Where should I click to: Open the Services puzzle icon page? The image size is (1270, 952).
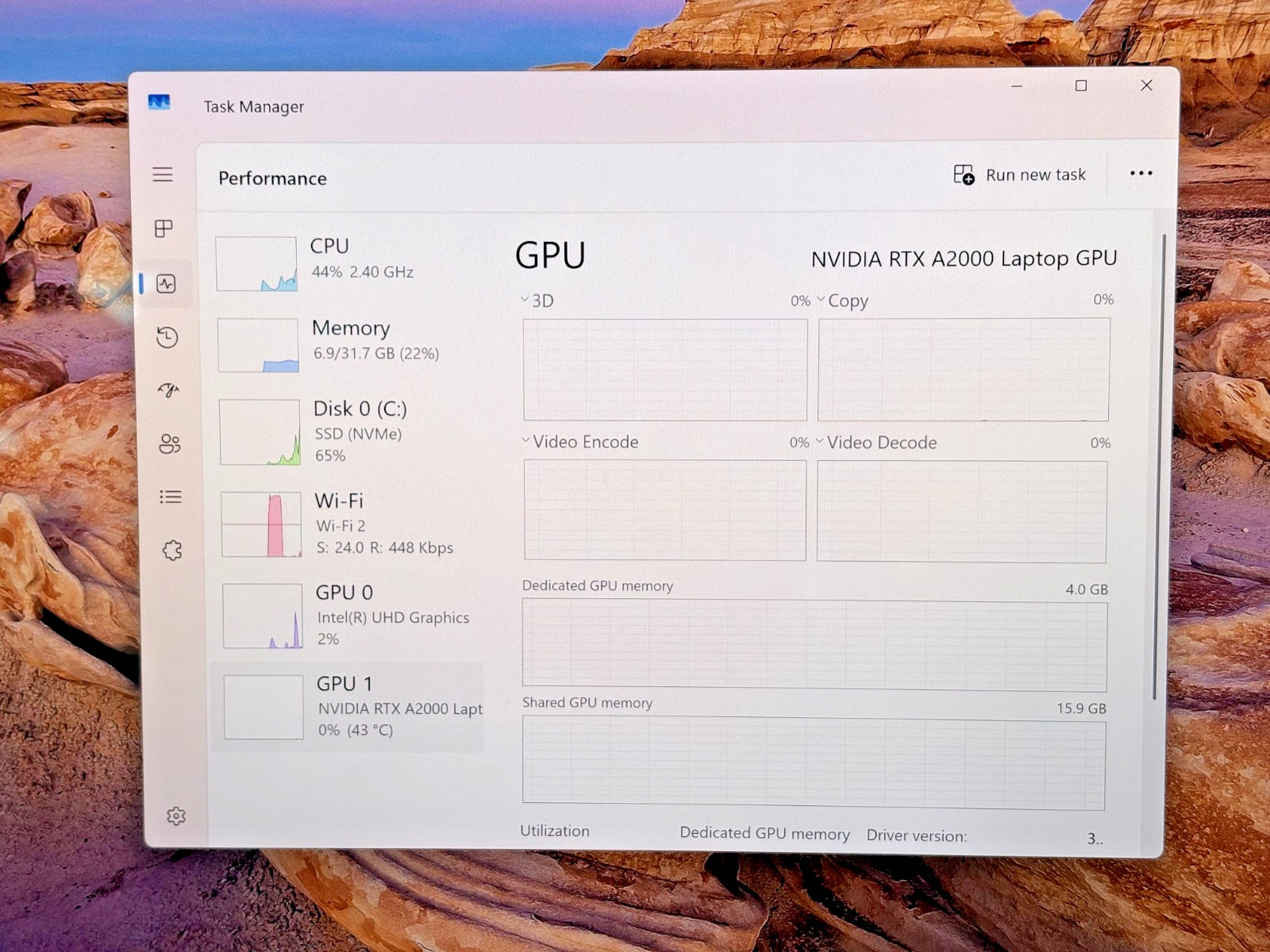[x=172, y=550]
